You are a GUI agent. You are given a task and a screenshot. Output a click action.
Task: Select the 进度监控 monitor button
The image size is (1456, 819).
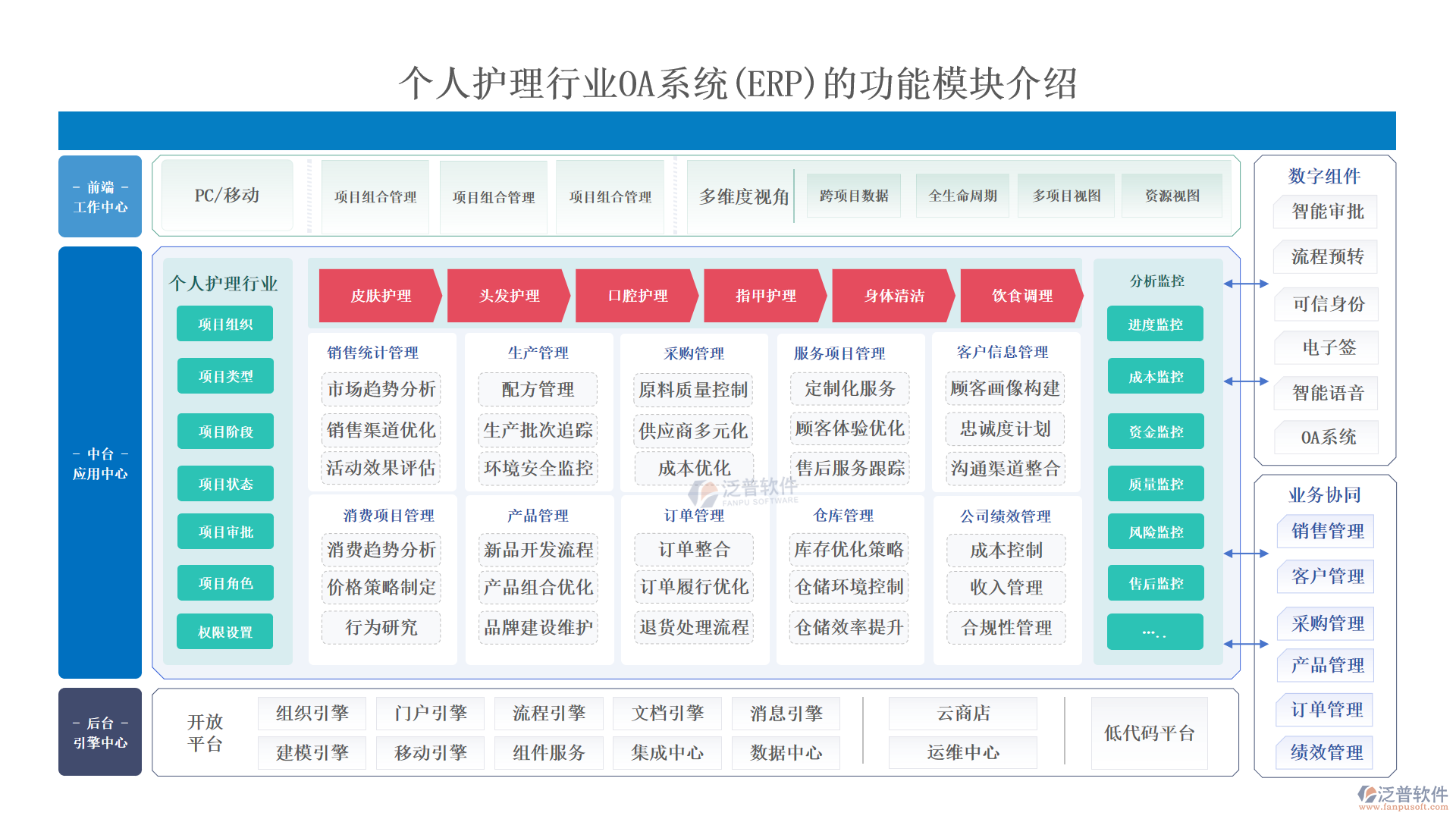[x=1155, y=325]
